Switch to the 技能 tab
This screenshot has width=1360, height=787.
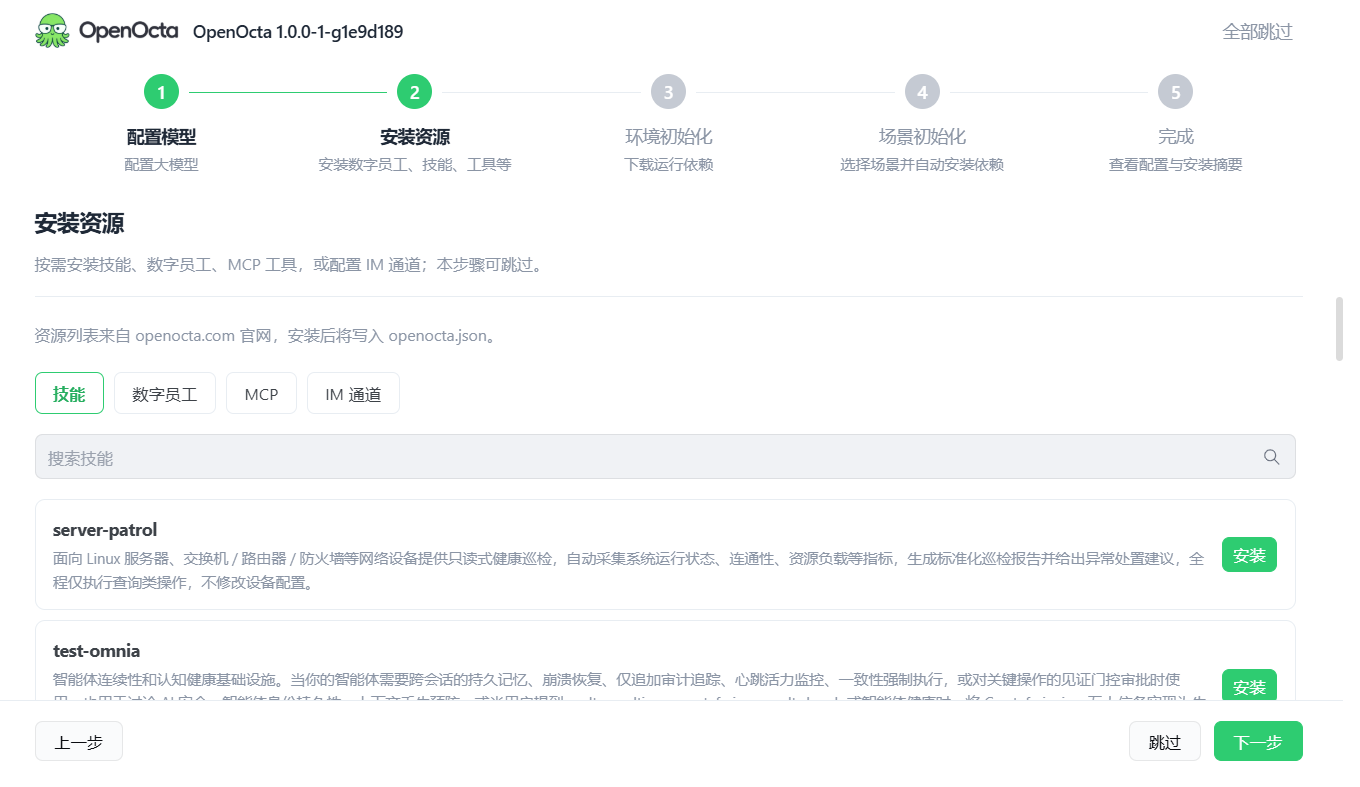69,394
